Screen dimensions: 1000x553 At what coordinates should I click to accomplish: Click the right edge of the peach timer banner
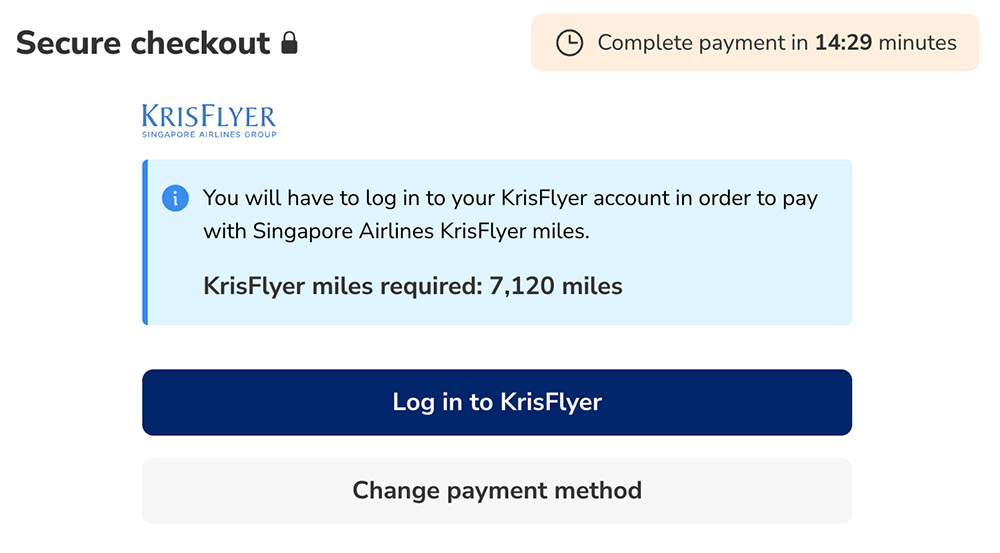(972, 43)
